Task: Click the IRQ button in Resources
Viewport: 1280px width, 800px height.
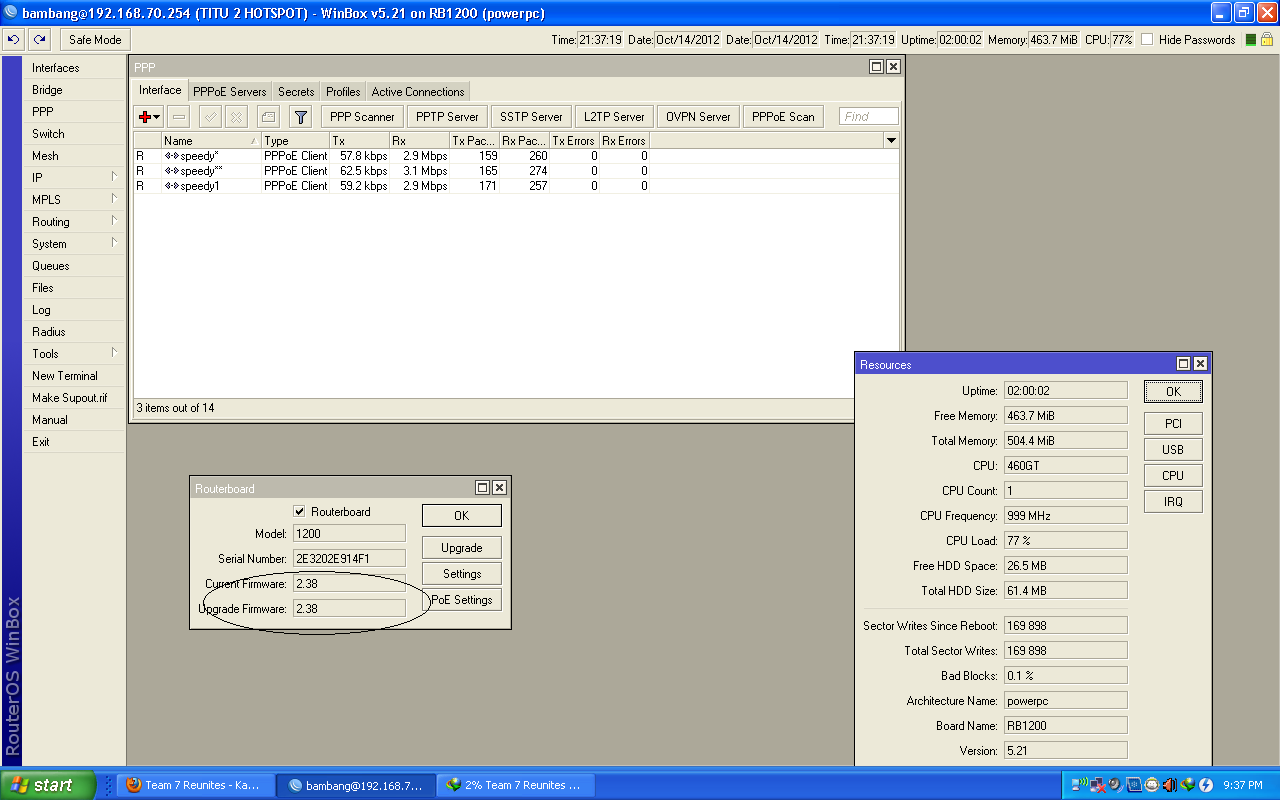Action: (x=1173, y=502)
